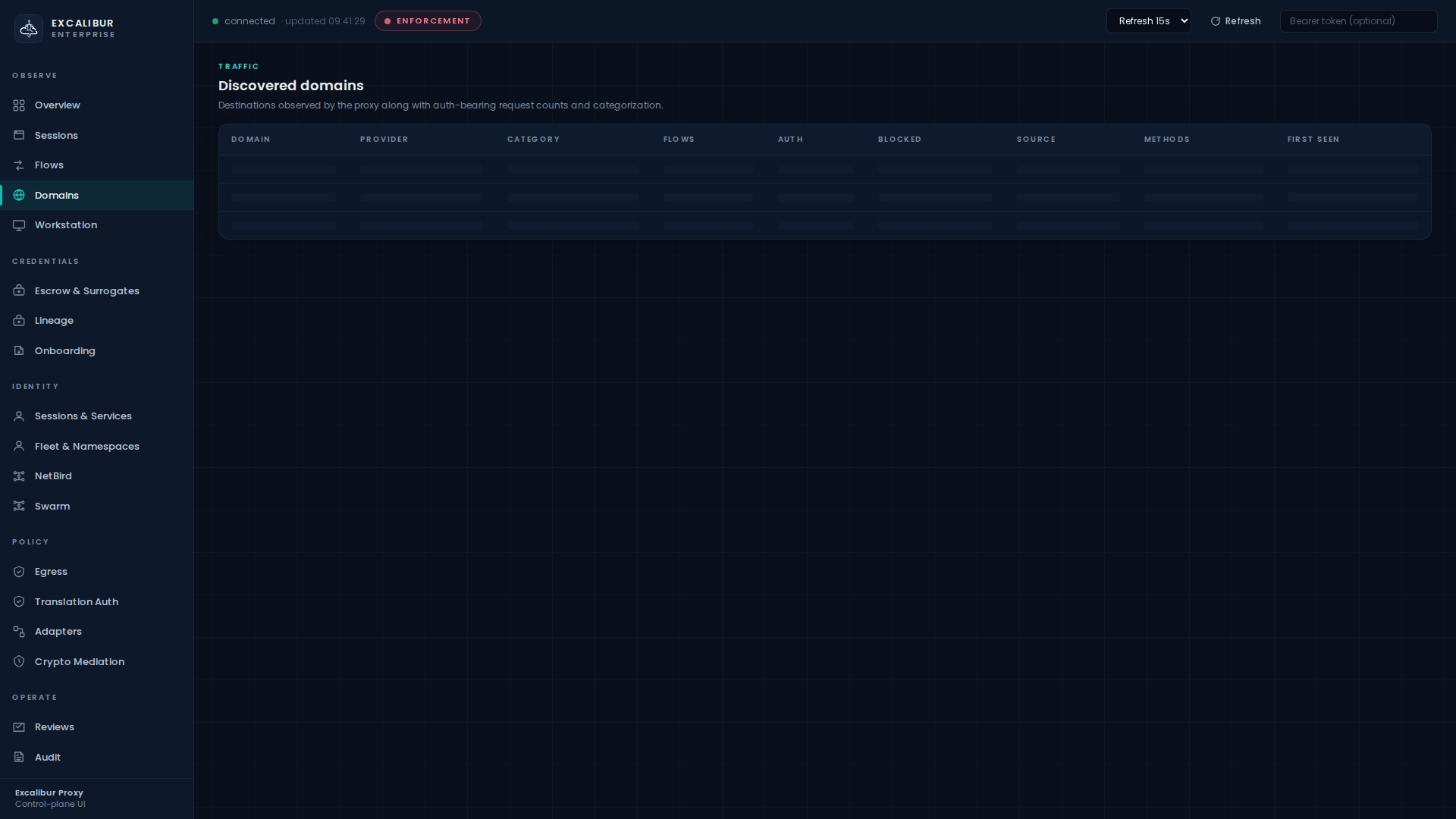Image resolution: width=1456 pixels, height=819 pixels.
Task: Open the Audit page link
Action: tap(47, 758)
